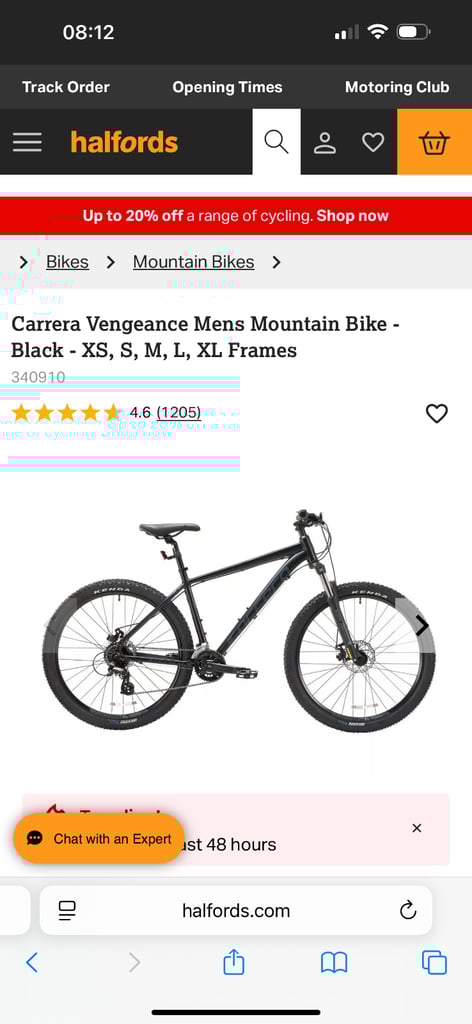The width and height of the screenshot is (472, 1024).
Task: Add bike to wishlist heart
Action: point(437,413)
